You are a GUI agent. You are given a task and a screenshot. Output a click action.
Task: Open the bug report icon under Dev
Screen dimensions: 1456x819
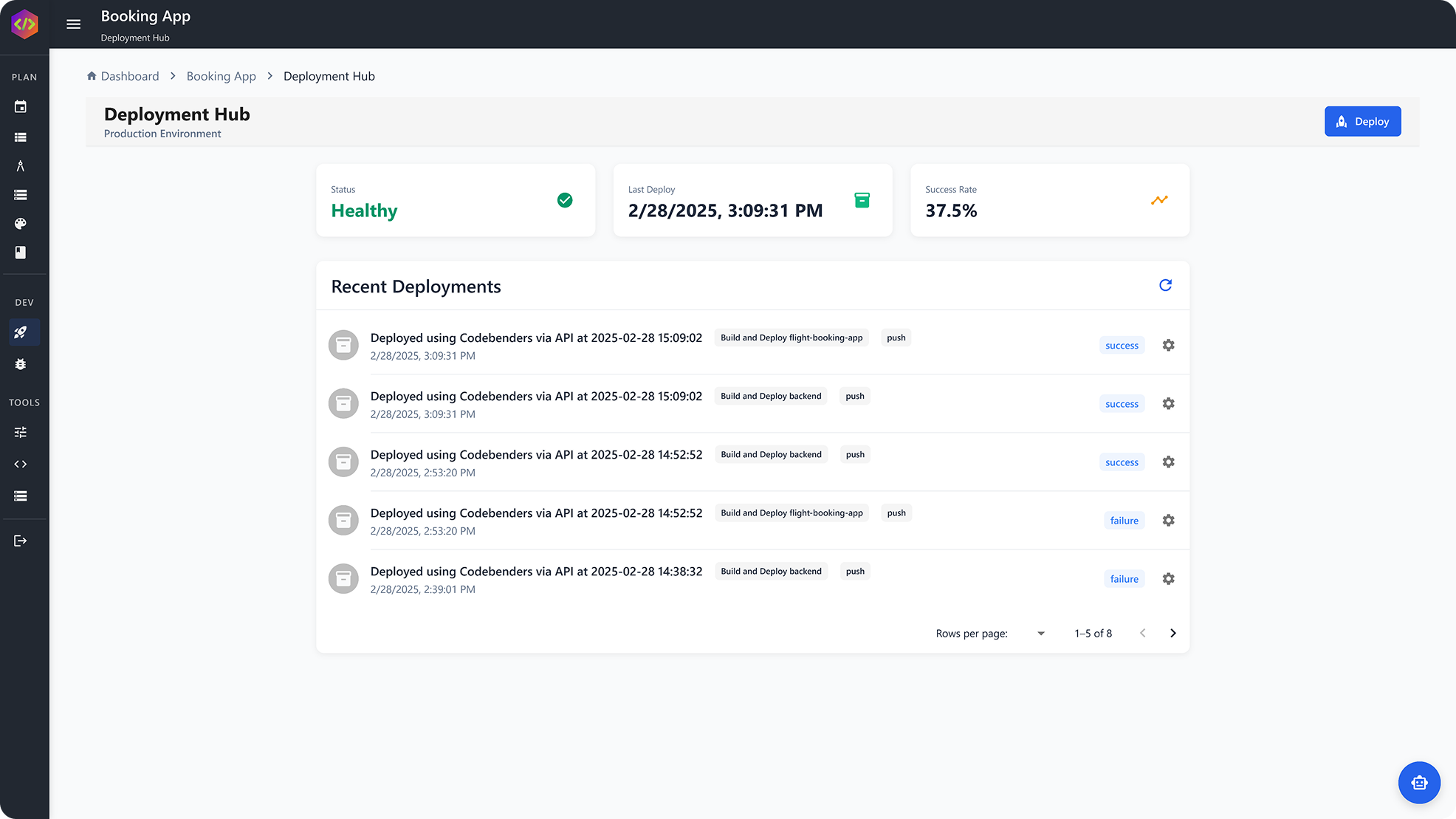pyautogui.click(x=21, y=364)
